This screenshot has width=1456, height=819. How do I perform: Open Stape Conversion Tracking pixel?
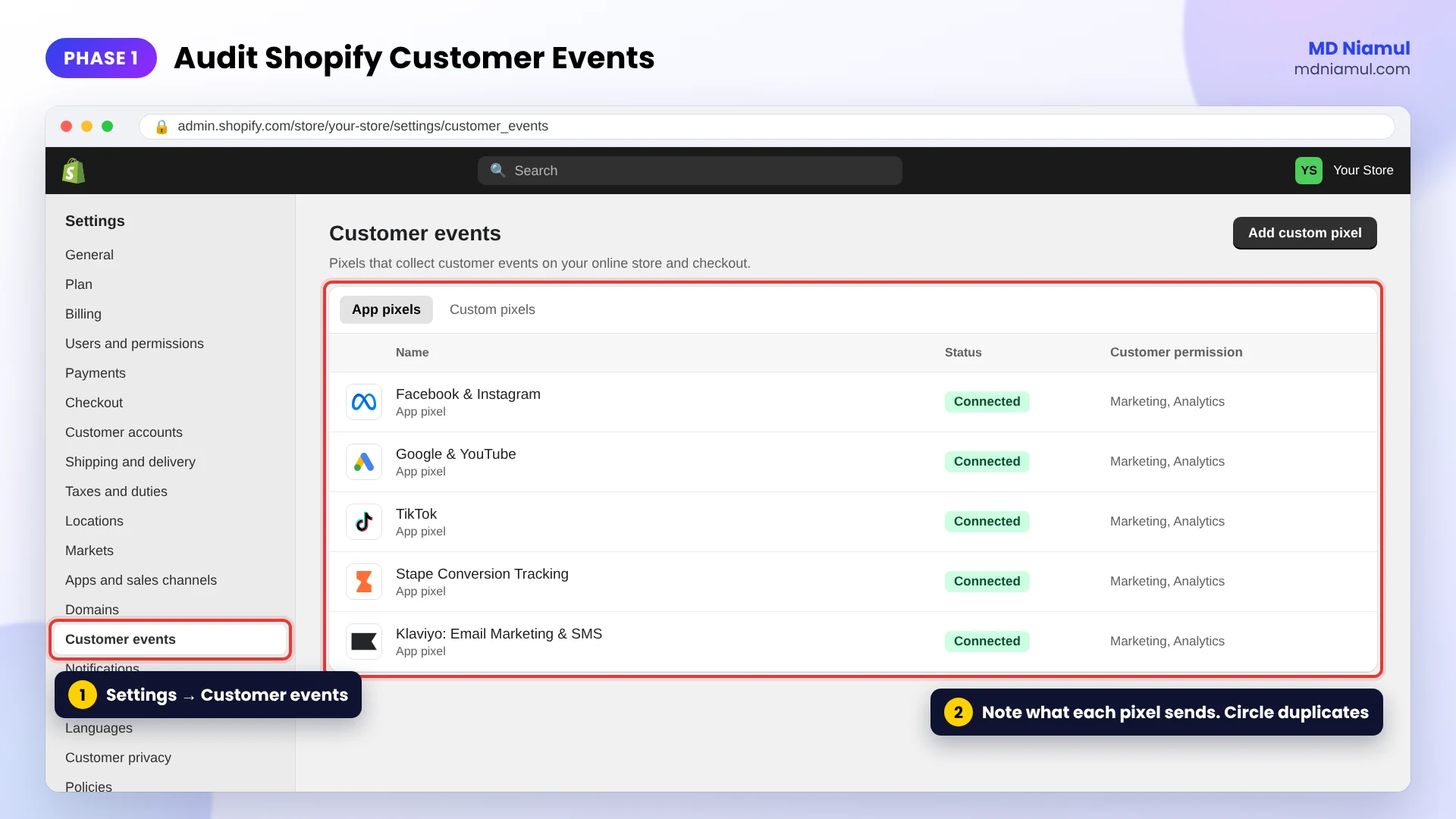click(x=853, y=582)
